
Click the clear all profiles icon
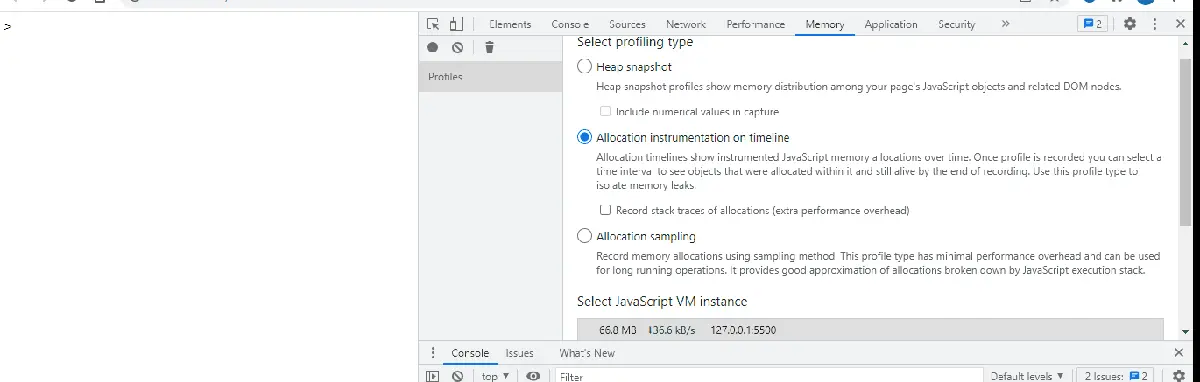[x=457, y=47]
